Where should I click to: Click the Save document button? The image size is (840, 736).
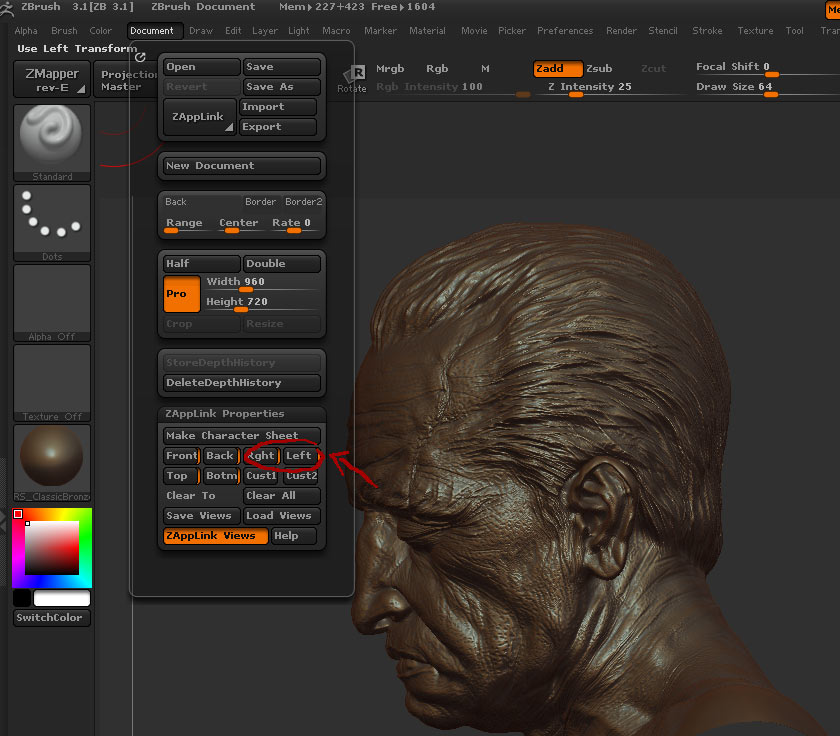[282, 66]
